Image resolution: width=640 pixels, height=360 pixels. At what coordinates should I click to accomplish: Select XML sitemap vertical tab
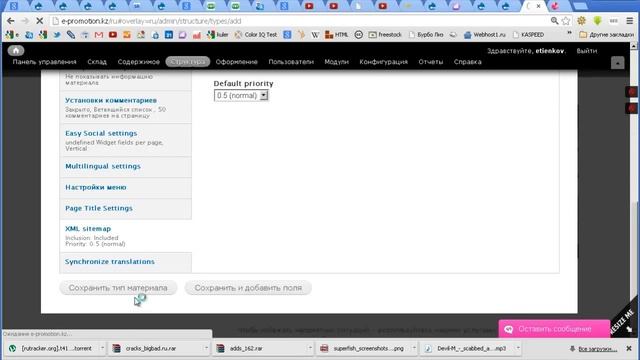[x=125, y=236]
